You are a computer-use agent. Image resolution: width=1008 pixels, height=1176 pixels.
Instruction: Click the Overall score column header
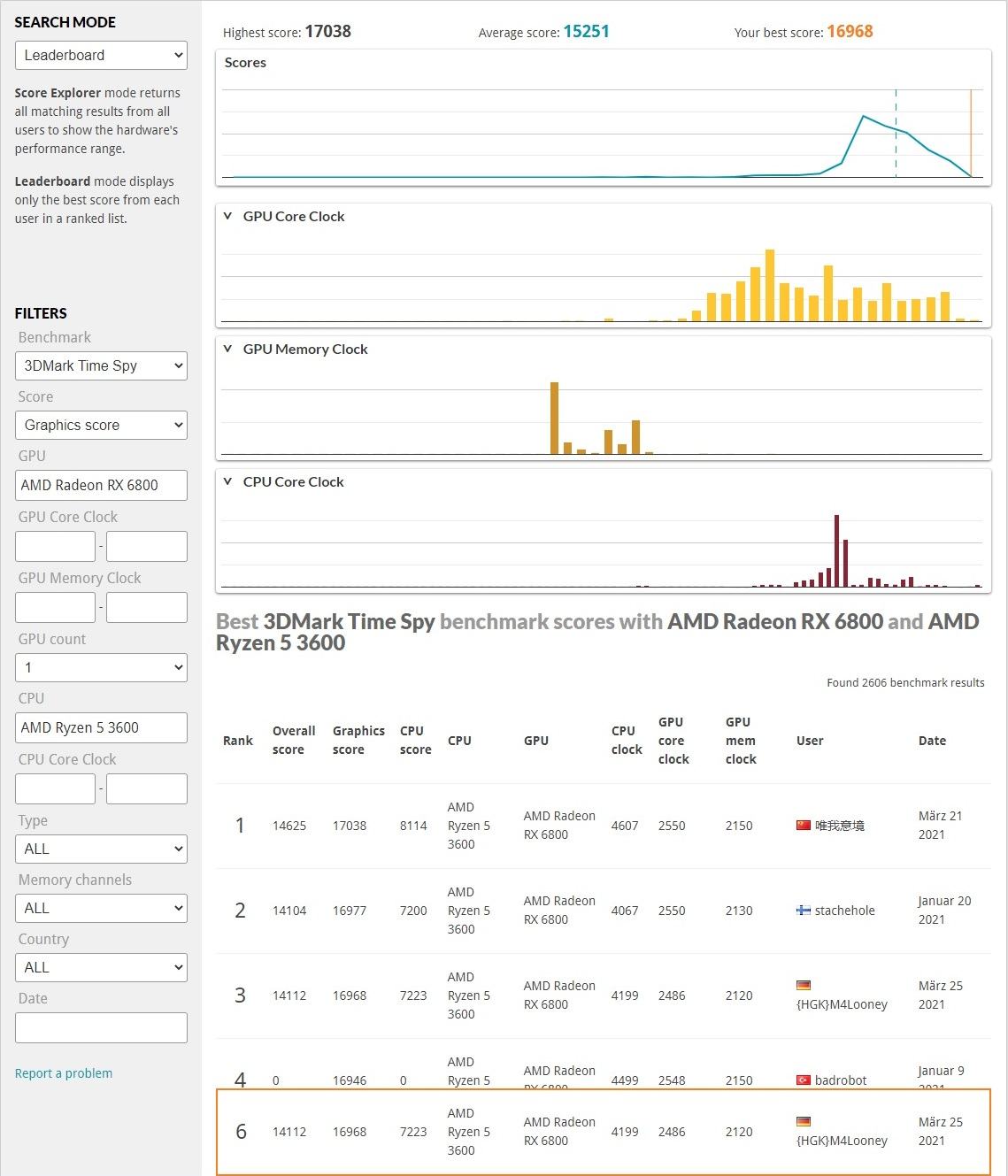(x=294, y=741)
